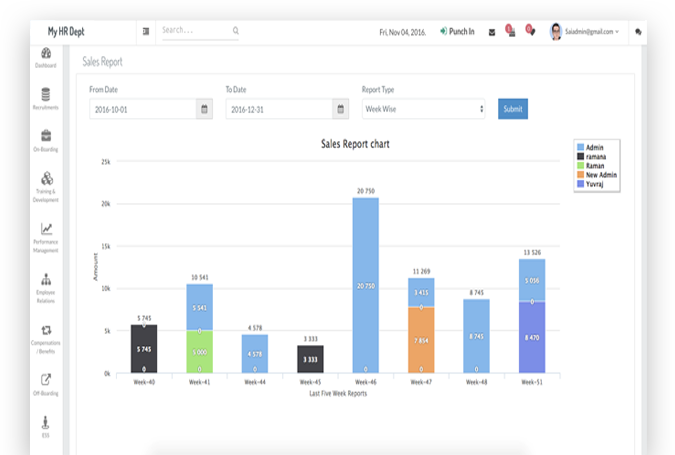Click the search magnifier icon

point(235,31)
